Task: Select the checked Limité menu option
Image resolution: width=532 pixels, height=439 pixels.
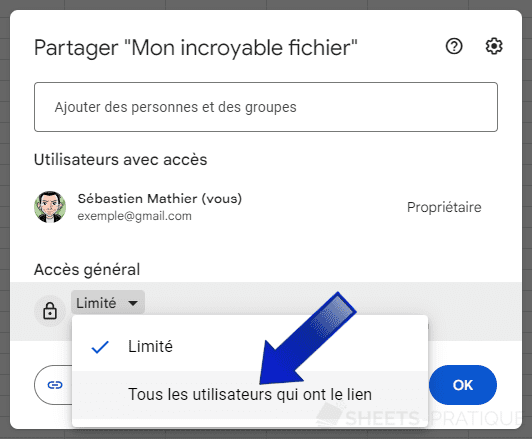Action: pos(250,347)
